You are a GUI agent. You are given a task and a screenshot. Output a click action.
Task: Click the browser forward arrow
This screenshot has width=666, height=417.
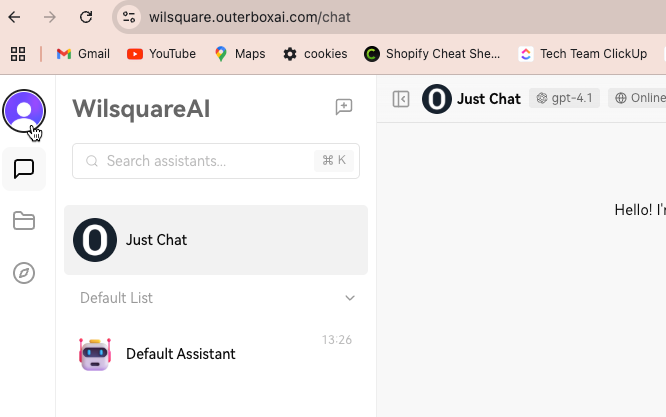point(50,17)
